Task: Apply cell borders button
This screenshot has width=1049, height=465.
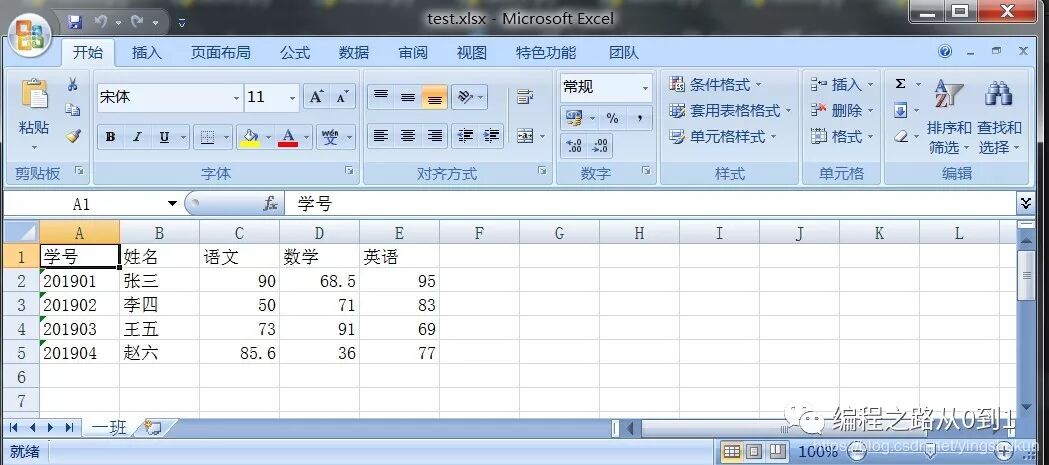Action: pos(207,137)
